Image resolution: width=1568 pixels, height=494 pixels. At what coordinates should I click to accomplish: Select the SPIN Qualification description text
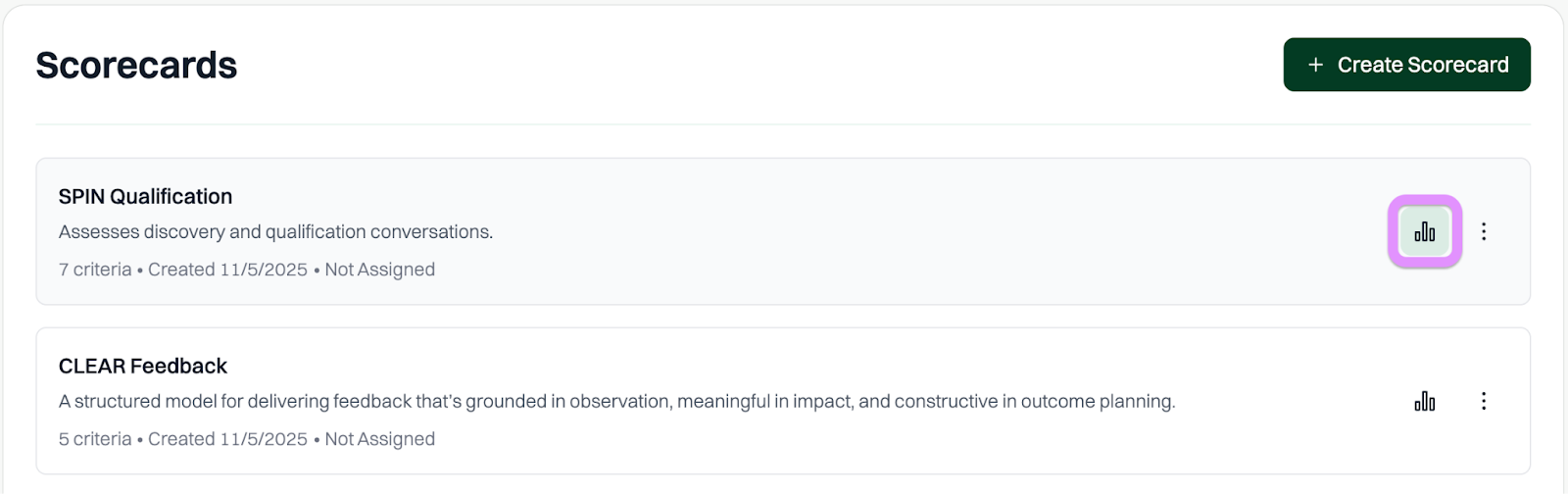pos(275,232)
